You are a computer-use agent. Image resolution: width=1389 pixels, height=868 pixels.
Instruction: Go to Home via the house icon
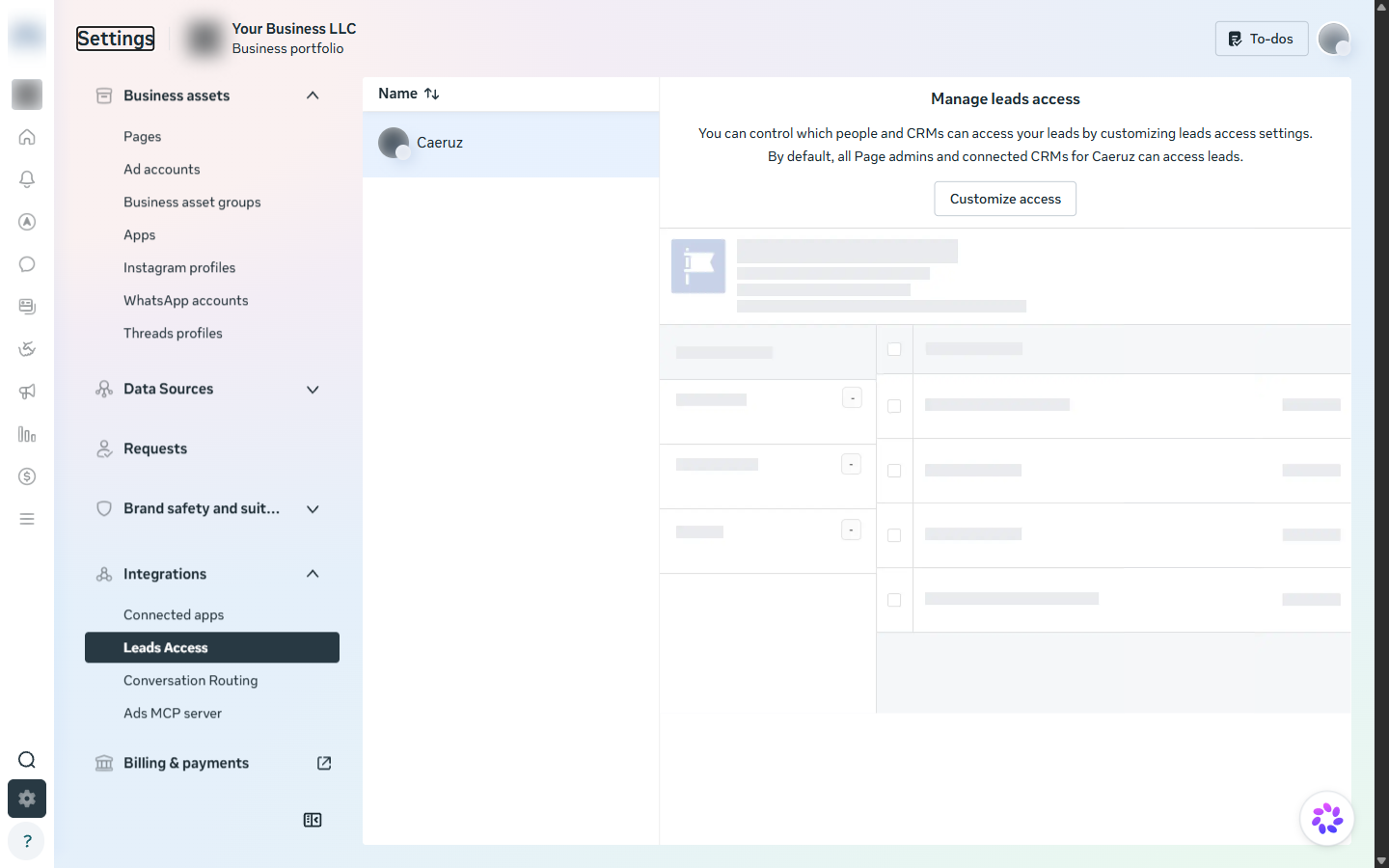coord(27,137)
